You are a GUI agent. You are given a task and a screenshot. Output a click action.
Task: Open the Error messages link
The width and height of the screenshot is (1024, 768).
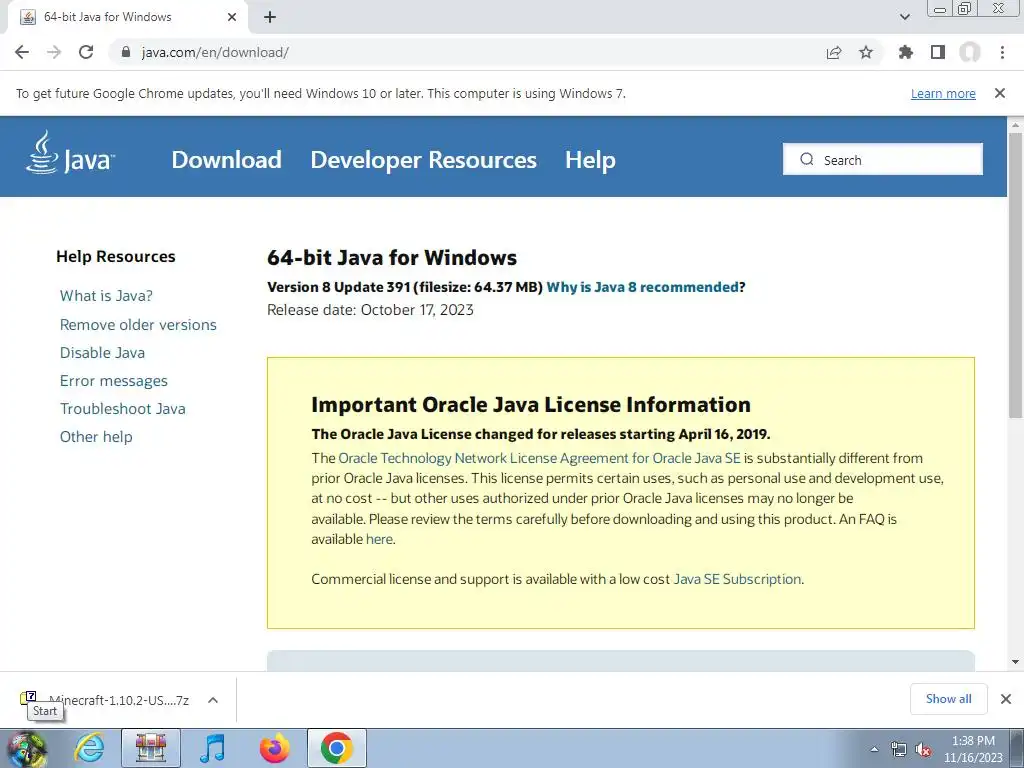114,381
